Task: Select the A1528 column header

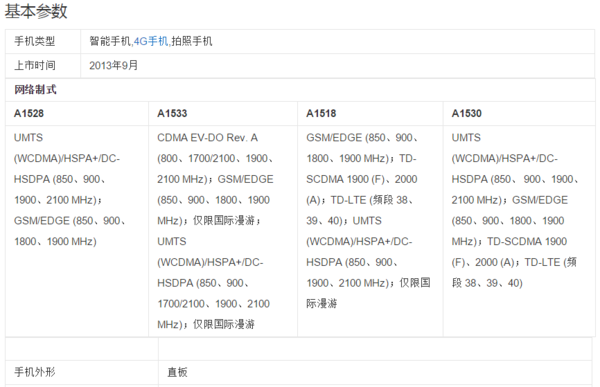Action: point(77,114)
